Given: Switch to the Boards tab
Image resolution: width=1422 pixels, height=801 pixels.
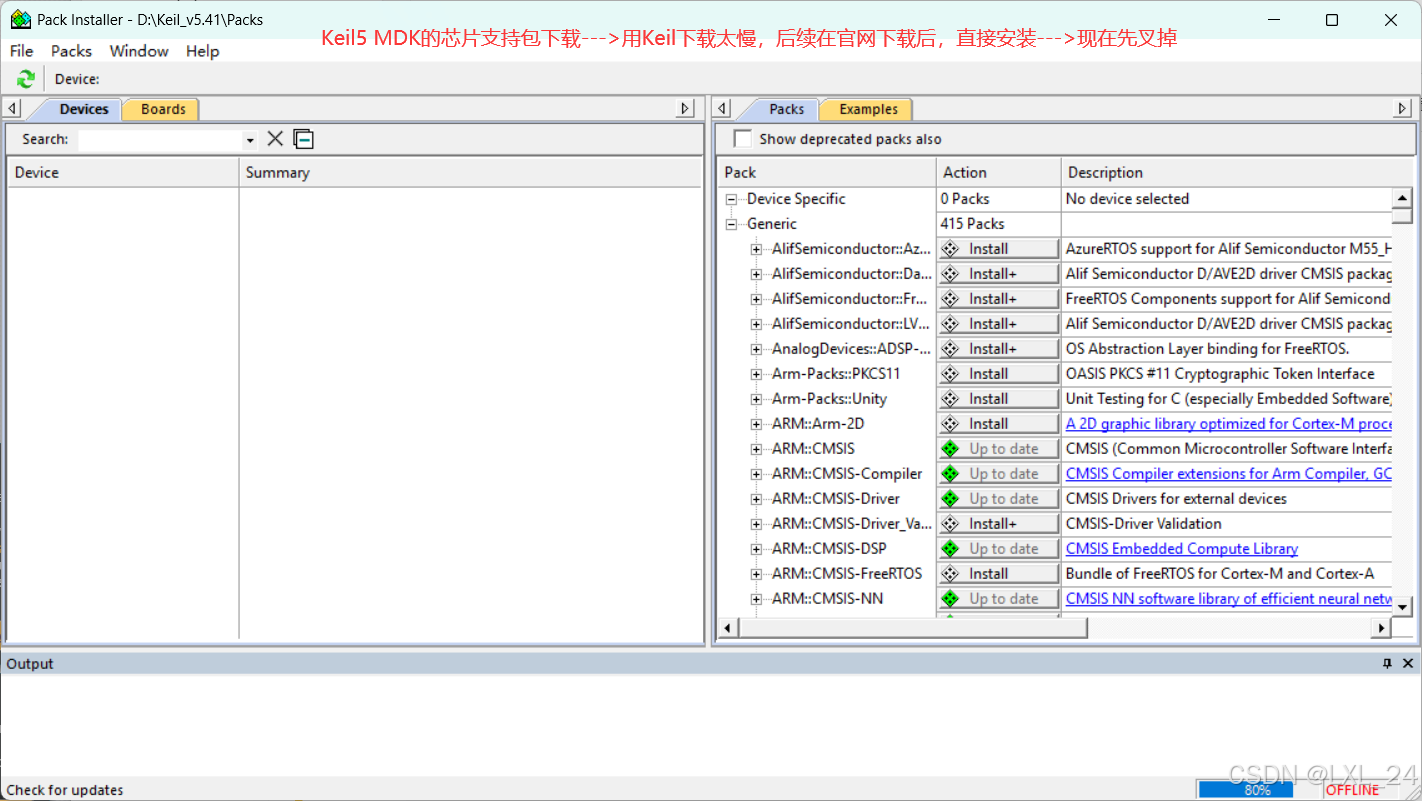Looking at the screenshot, I should pos(163,109).
